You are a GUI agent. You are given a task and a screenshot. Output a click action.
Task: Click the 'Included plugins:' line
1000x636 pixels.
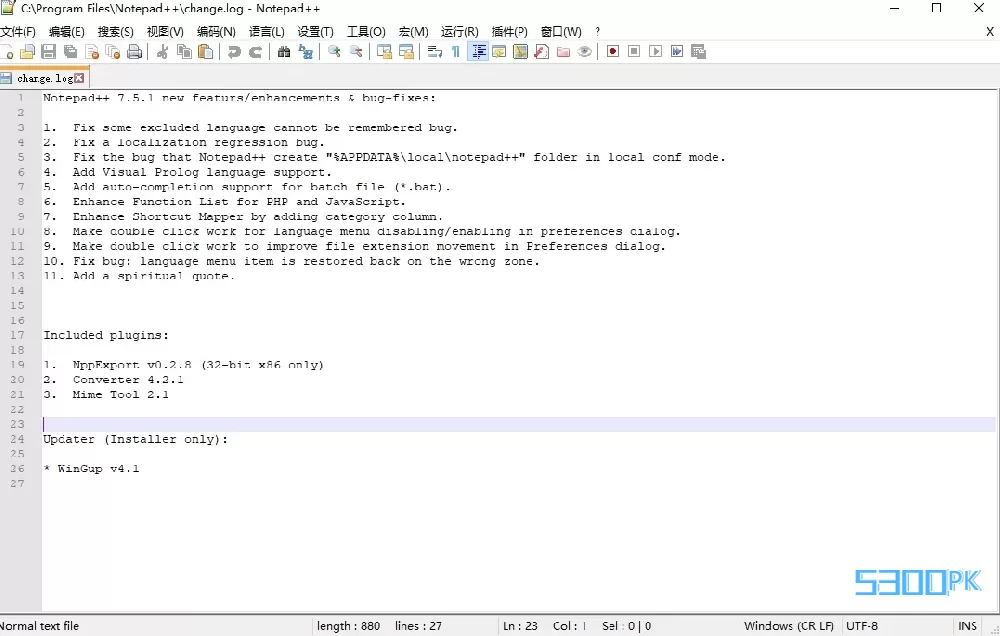click(106, 335)
